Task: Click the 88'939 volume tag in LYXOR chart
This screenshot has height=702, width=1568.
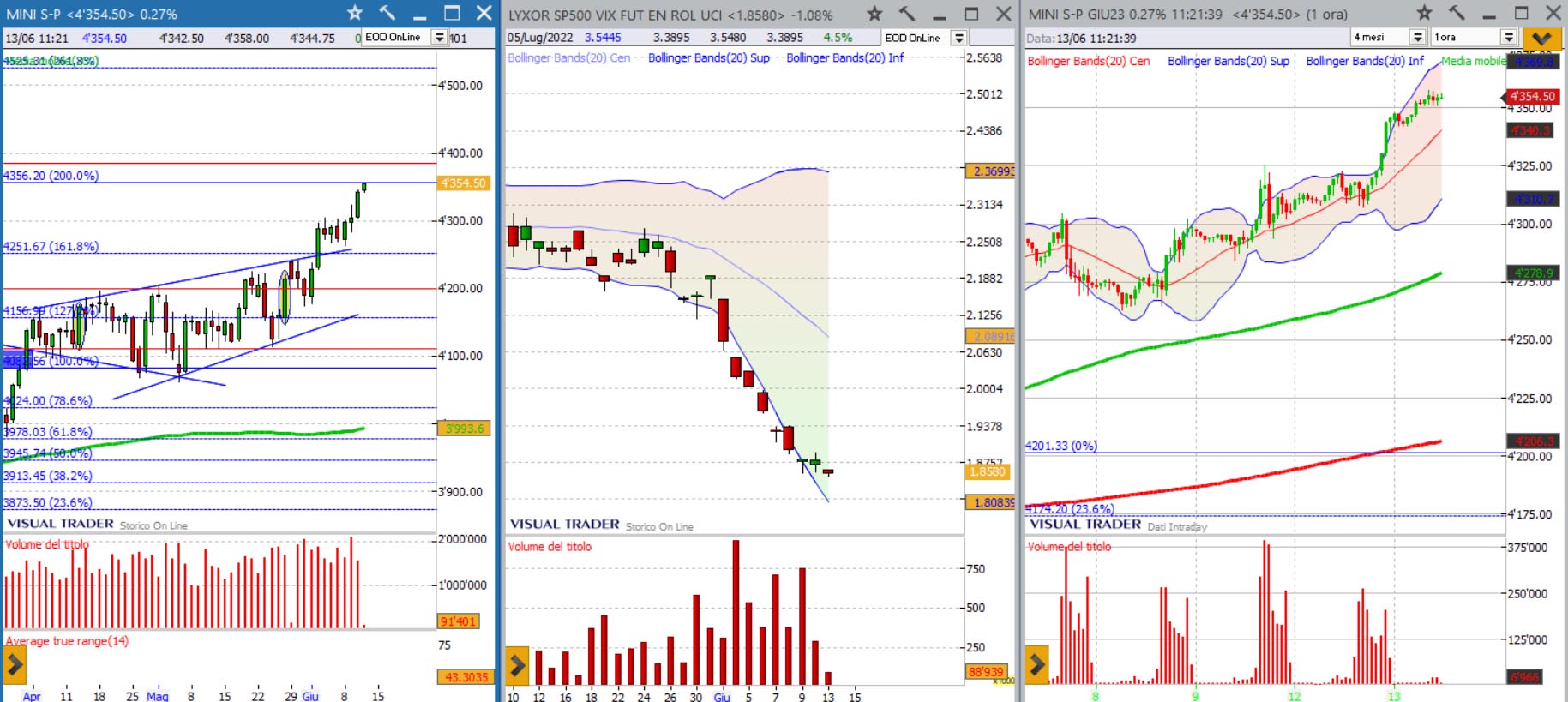Action: coord(986,672)
